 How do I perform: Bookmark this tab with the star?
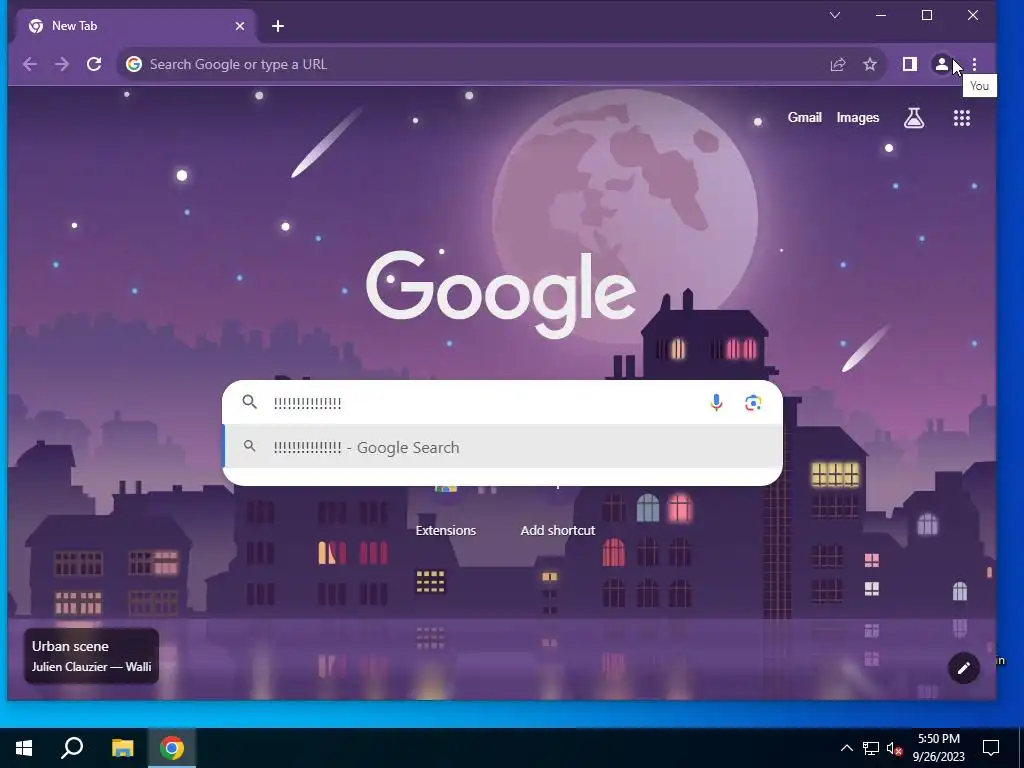pos(870,64)
